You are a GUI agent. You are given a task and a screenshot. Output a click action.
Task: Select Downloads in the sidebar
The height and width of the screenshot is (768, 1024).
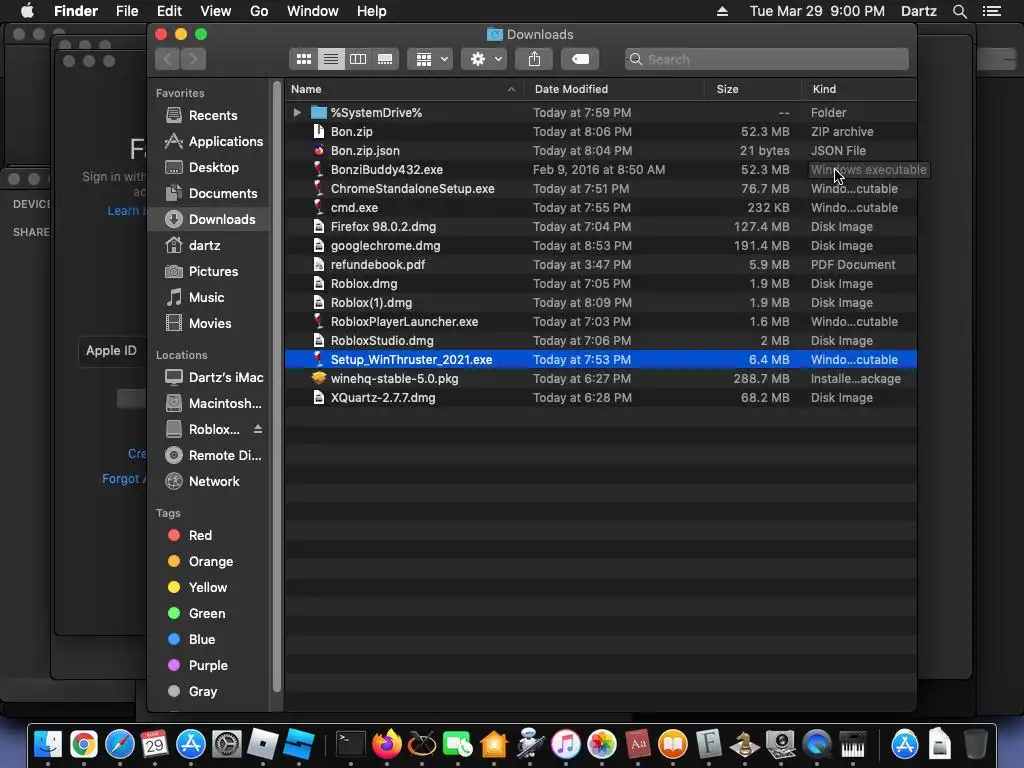[x=210, y=219]
